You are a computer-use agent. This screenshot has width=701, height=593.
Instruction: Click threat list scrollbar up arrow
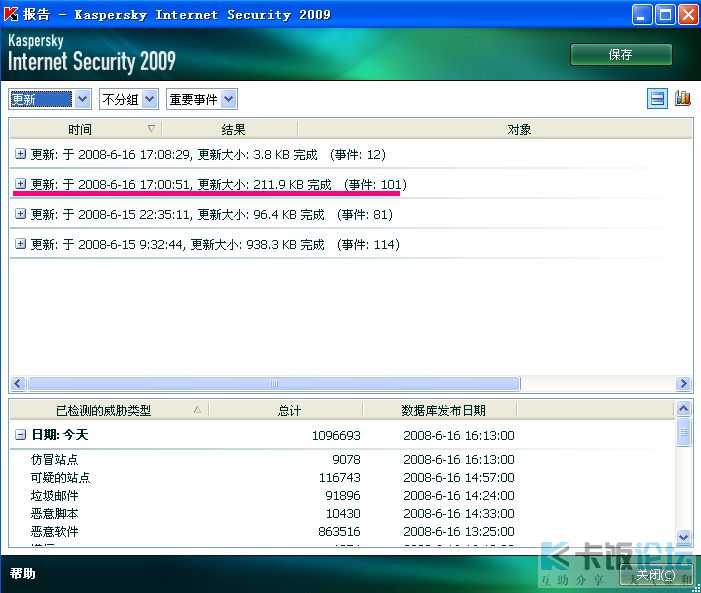tap(684, 408)
